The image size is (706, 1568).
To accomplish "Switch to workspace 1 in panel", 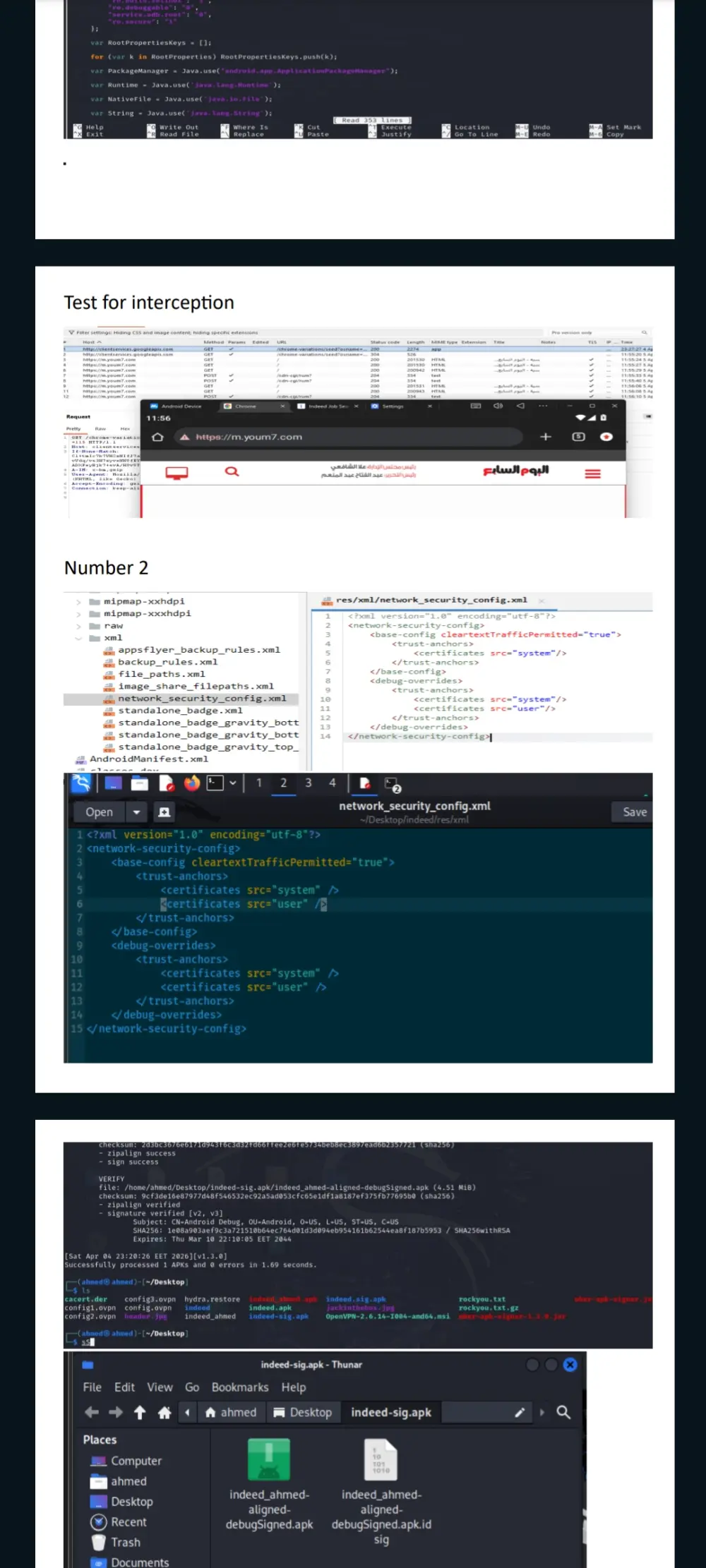I will coord(259,783).
